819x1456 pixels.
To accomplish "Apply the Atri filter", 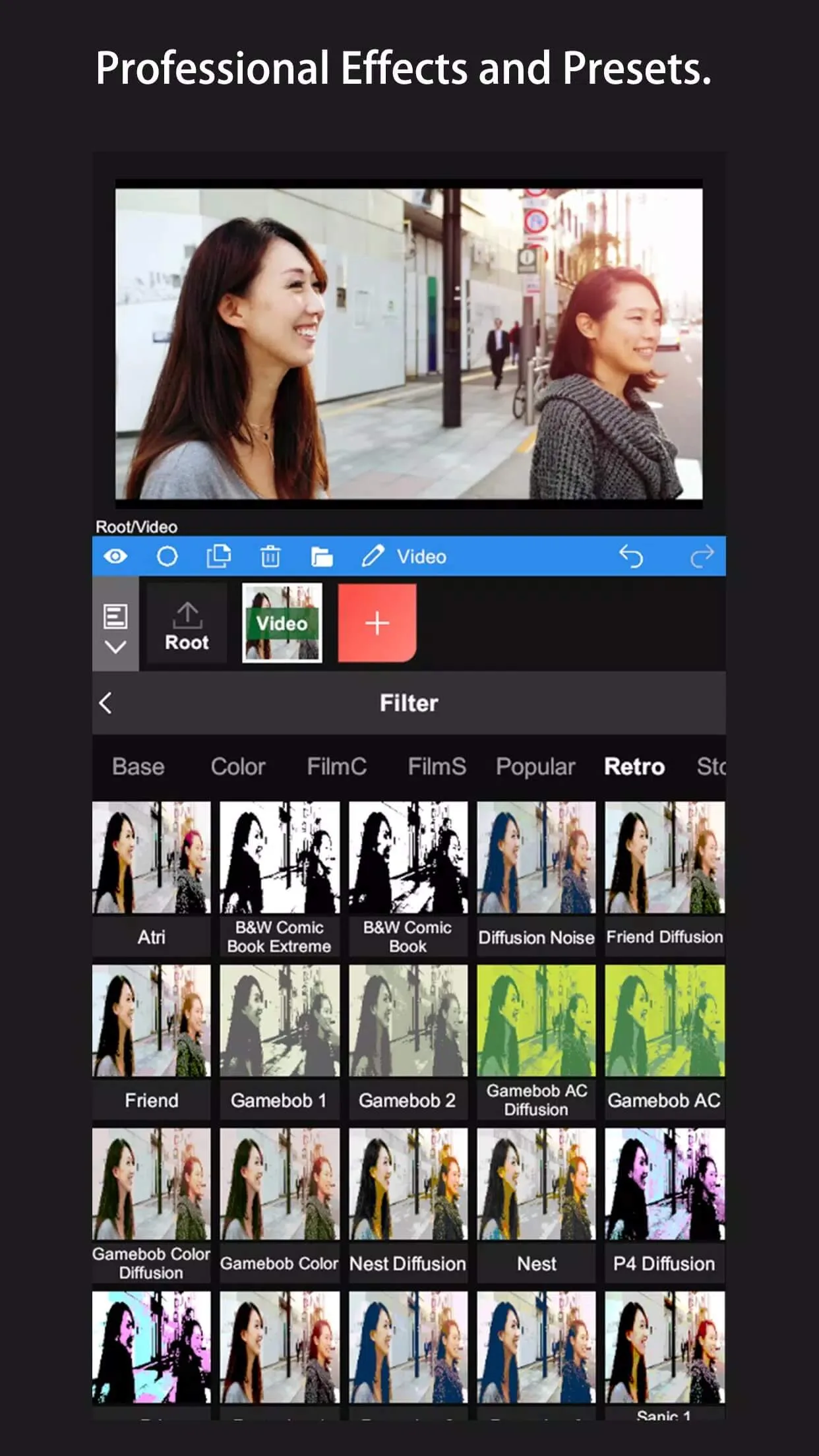I will (152, 878).
